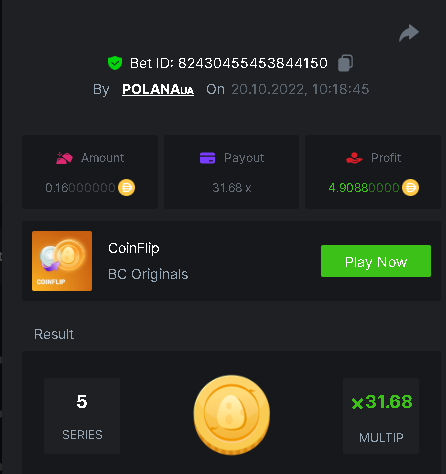
Task: Click the Play Now button
Action: 376,261
